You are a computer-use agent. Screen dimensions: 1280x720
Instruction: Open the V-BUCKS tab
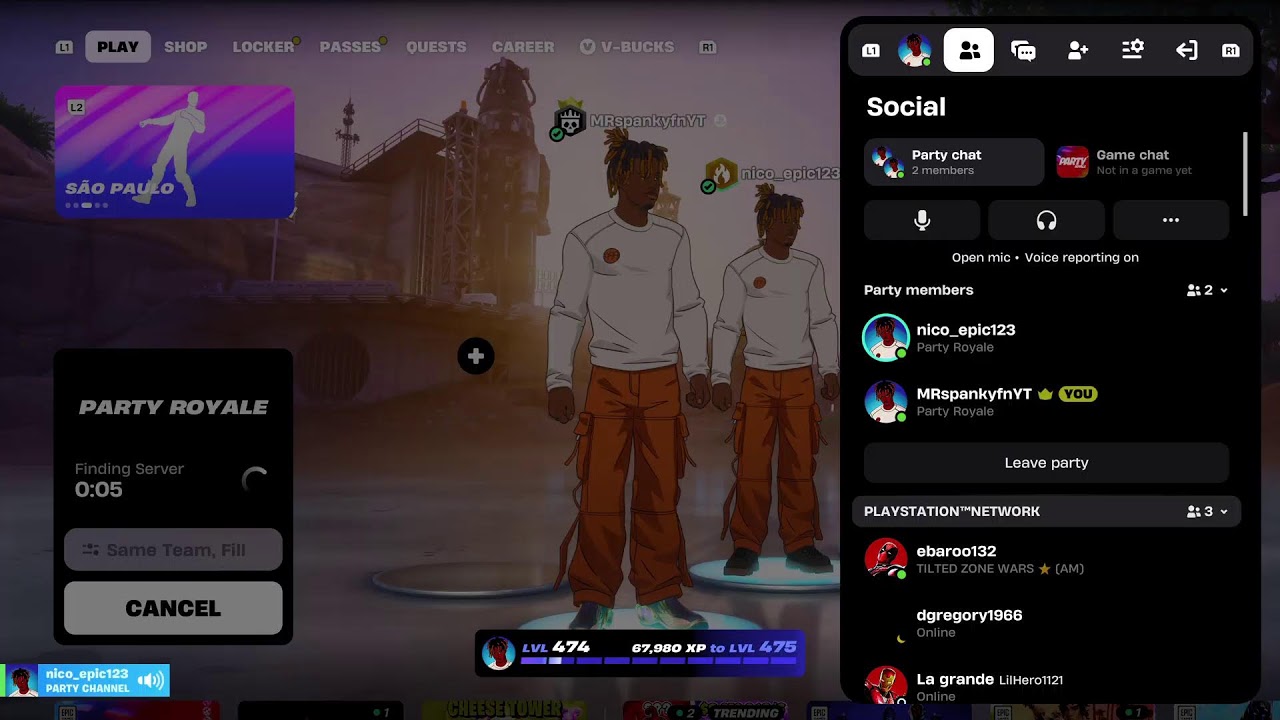(627, 47)
